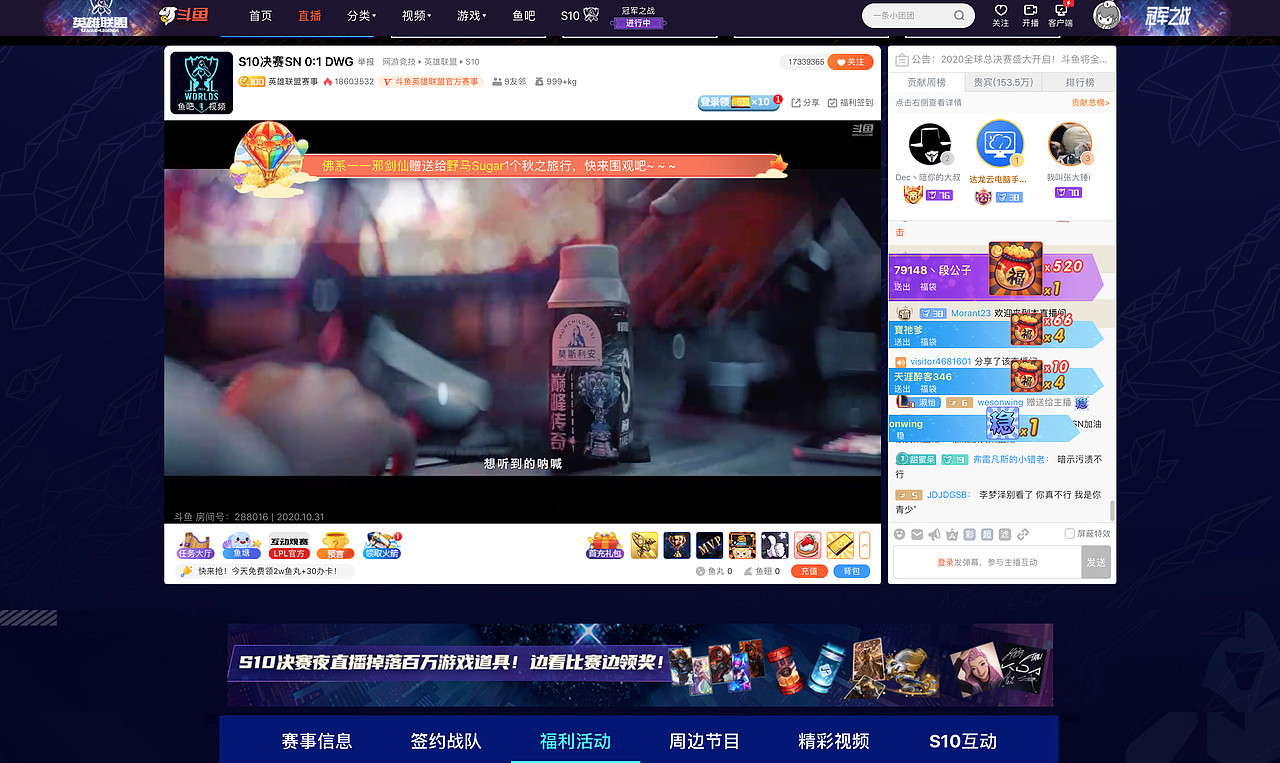Viewport: 1280px width, 763px height.
Task: Open the 首充礼包 first-recharge gift
Action: [605, 545]
